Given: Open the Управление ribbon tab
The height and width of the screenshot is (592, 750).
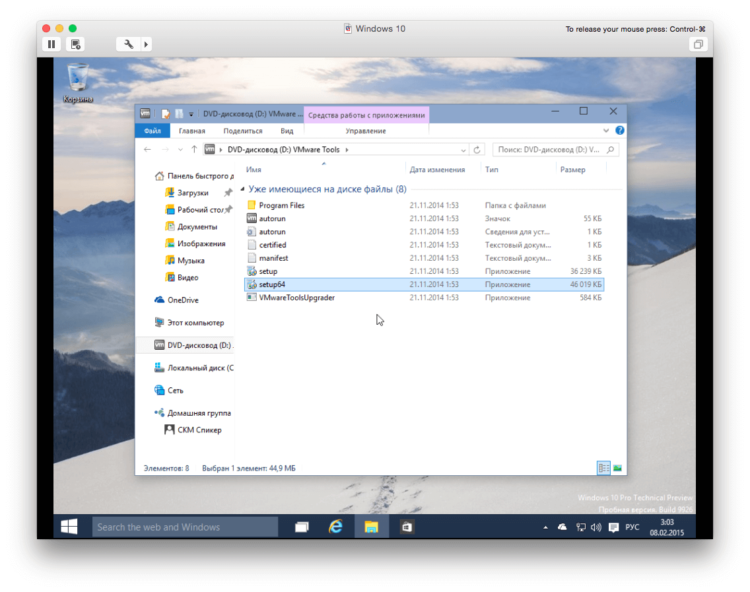Looking at the screenshot, I should pyautogui.click(x=365, y=131).
